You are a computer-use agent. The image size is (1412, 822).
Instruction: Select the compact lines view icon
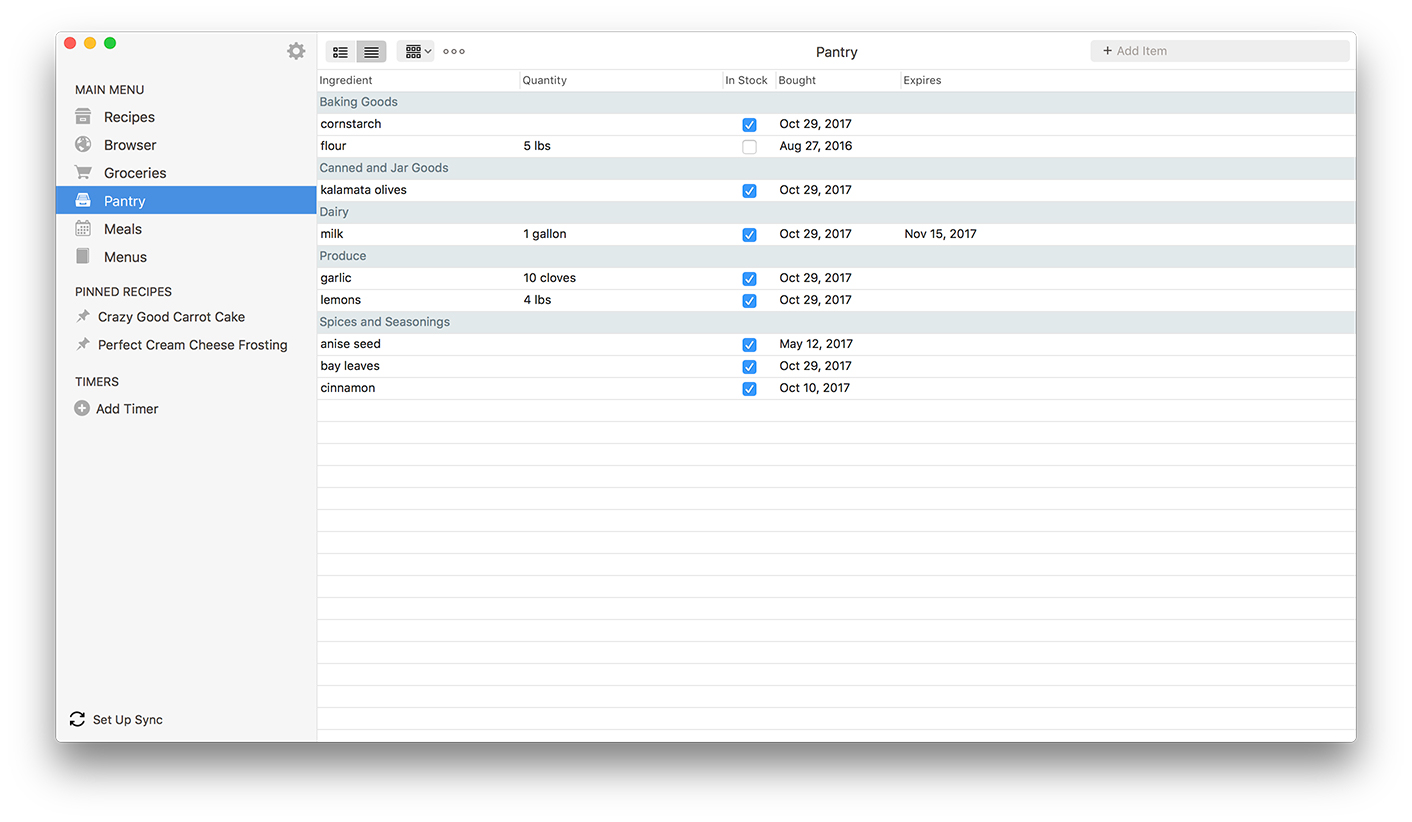[x=371, y=52]
